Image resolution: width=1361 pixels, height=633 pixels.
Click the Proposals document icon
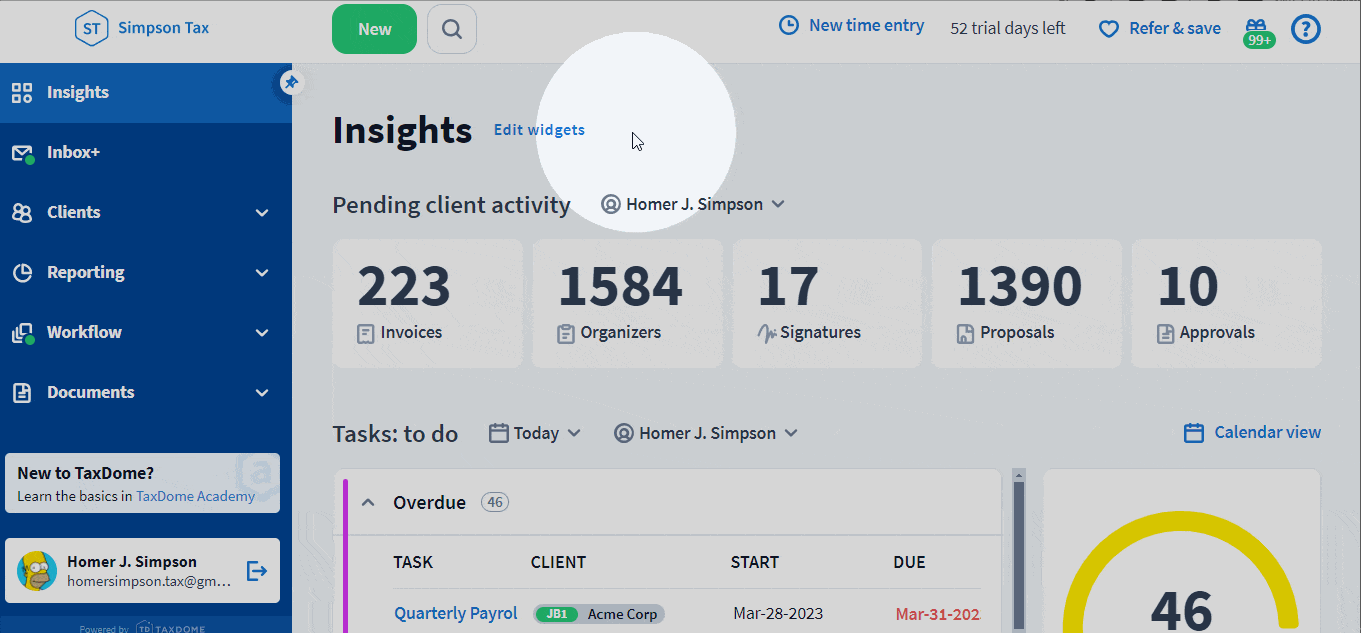[x=965, y=333]
